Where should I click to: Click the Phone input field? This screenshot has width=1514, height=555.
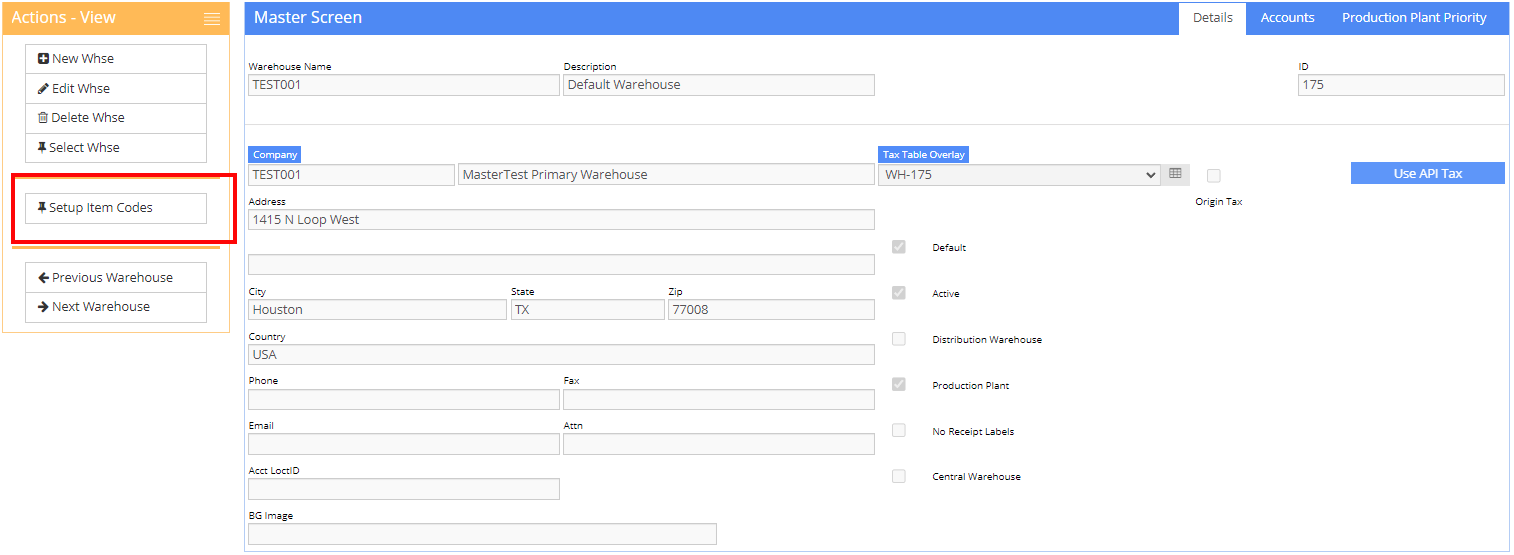tap(404, 400)
